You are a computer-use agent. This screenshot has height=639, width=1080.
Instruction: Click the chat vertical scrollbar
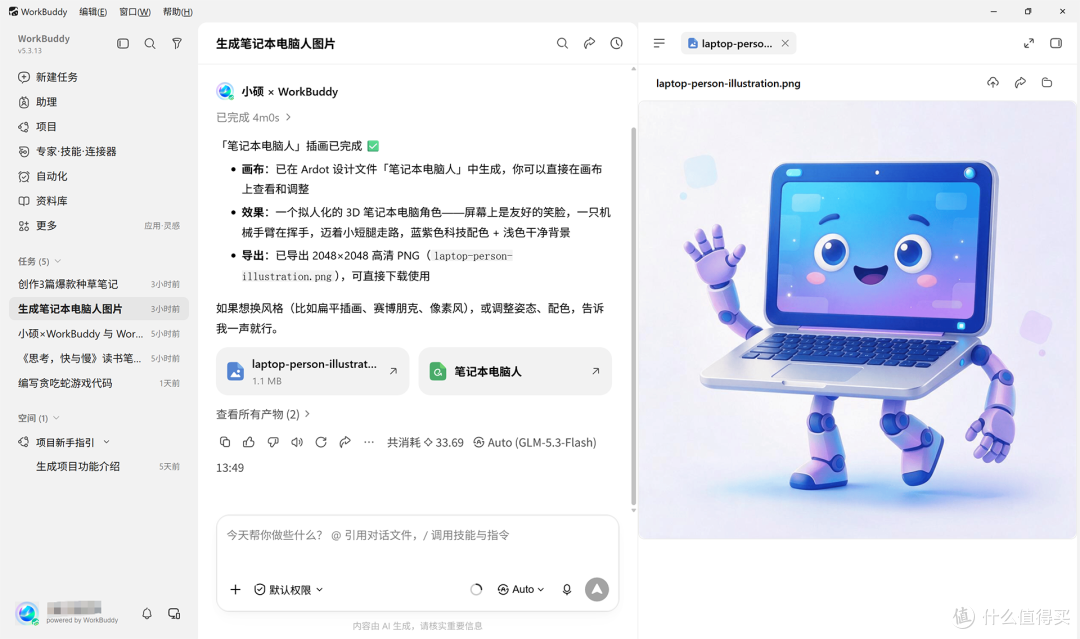tap(634, 317)
